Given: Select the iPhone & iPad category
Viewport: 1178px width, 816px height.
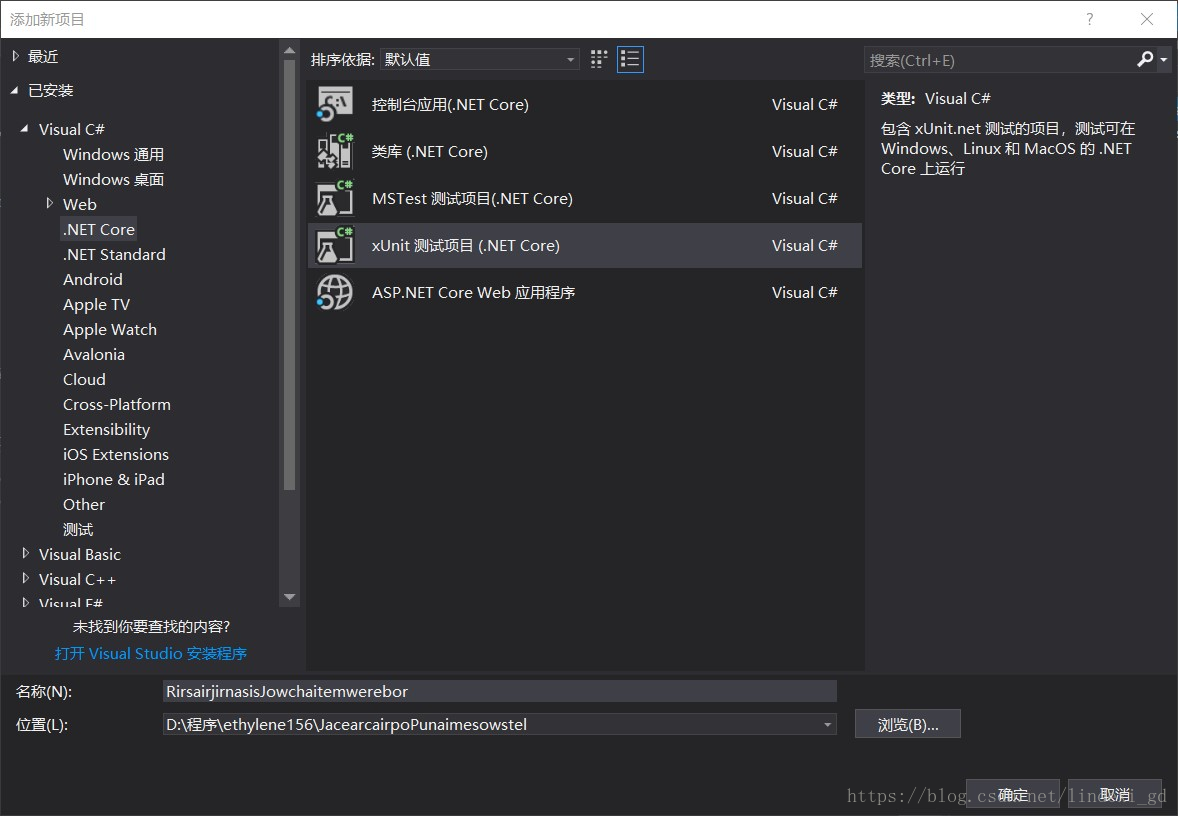Looking at the screenshot, I should [113, 479].
